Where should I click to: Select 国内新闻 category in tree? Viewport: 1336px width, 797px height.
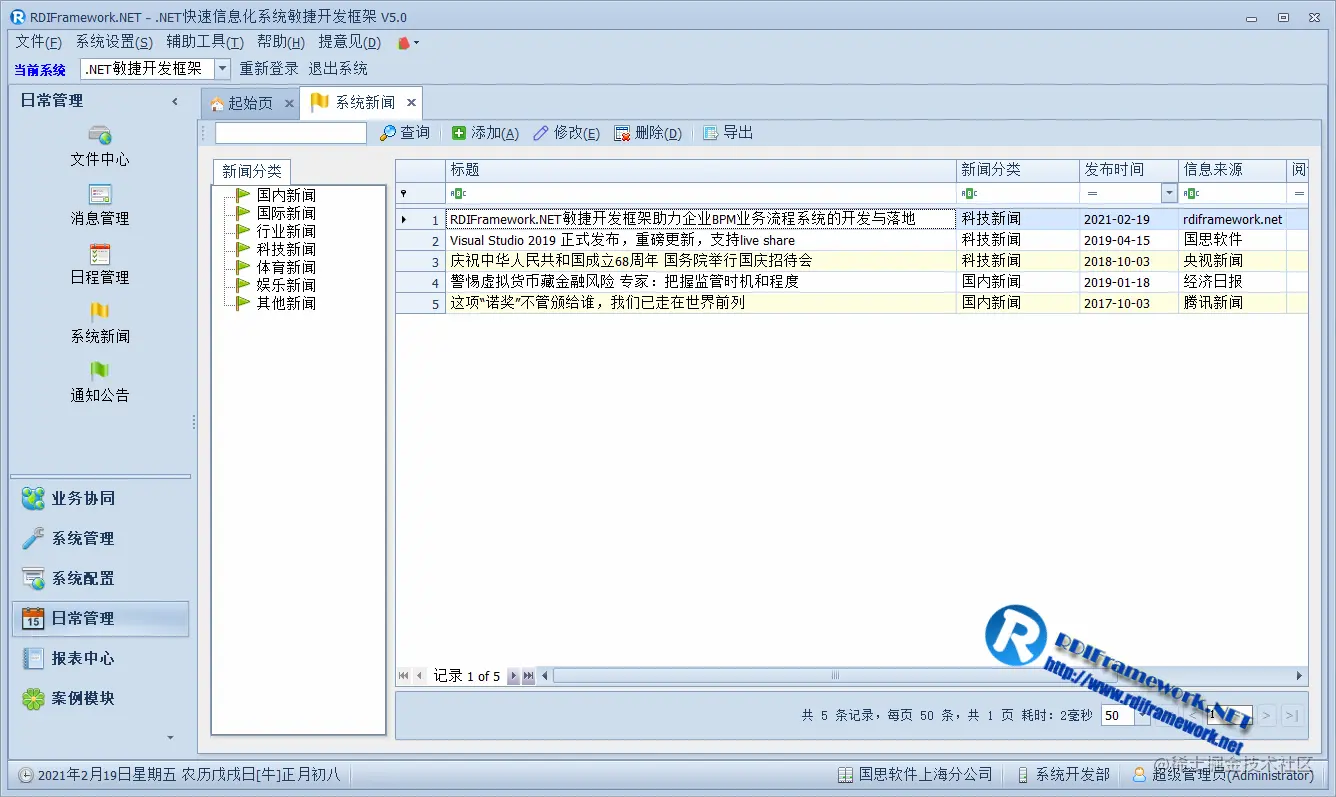286,195
